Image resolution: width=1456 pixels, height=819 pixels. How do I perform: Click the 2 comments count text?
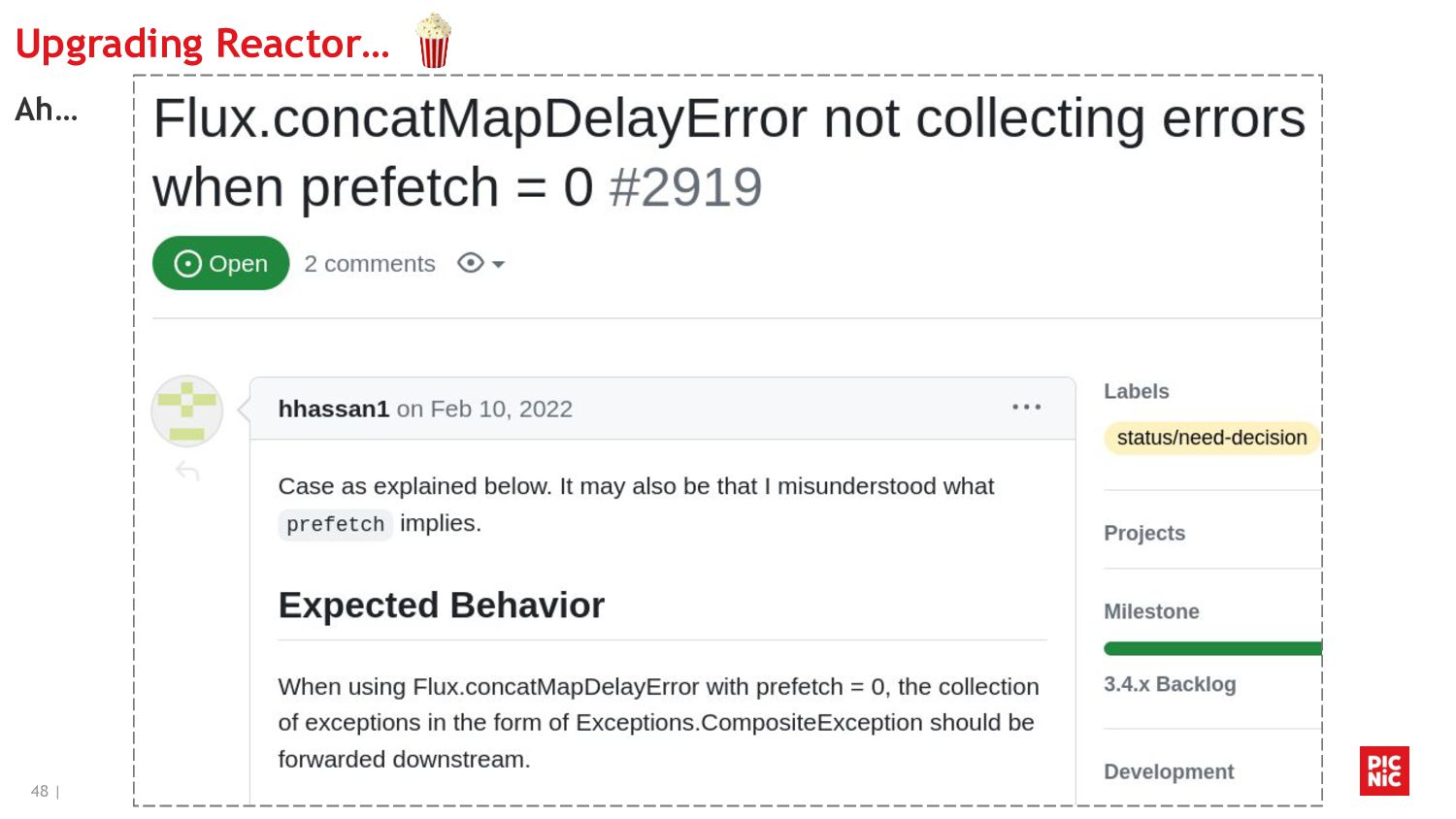coord(370,264)
